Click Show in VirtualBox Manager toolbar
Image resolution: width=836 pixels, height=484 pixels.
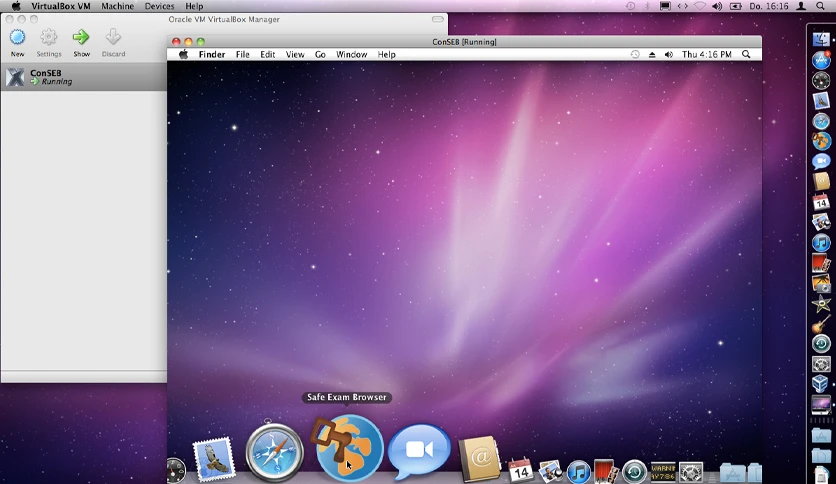(81, 43)
